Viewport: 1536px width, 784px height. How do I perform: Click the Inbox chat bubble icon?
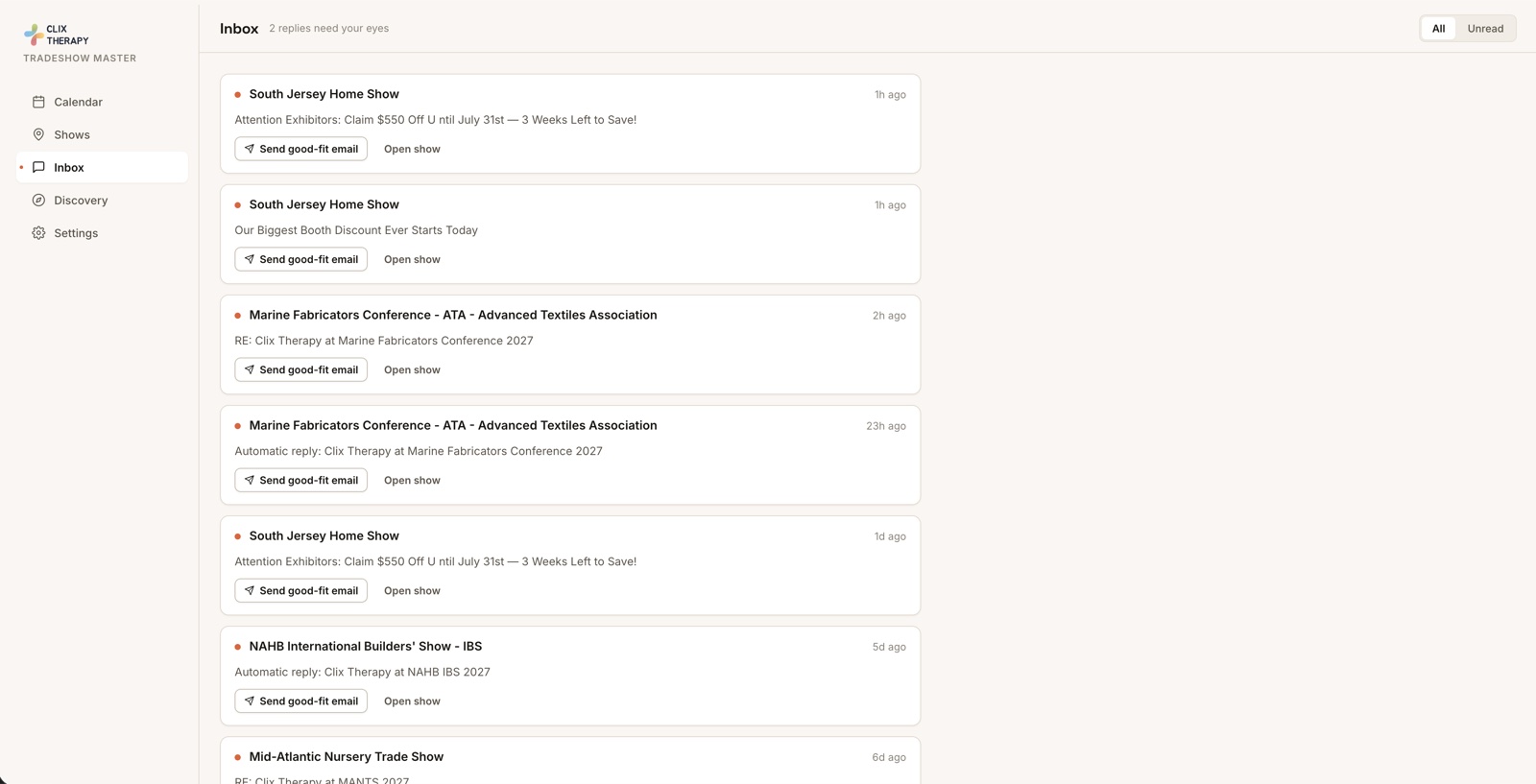pyautogui.click(x=38, y=167)
